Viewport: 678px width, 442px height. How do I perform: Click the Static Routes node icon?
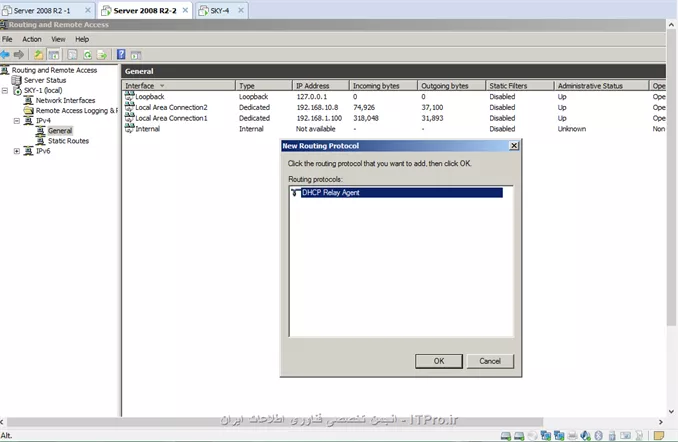coord(41,141)
